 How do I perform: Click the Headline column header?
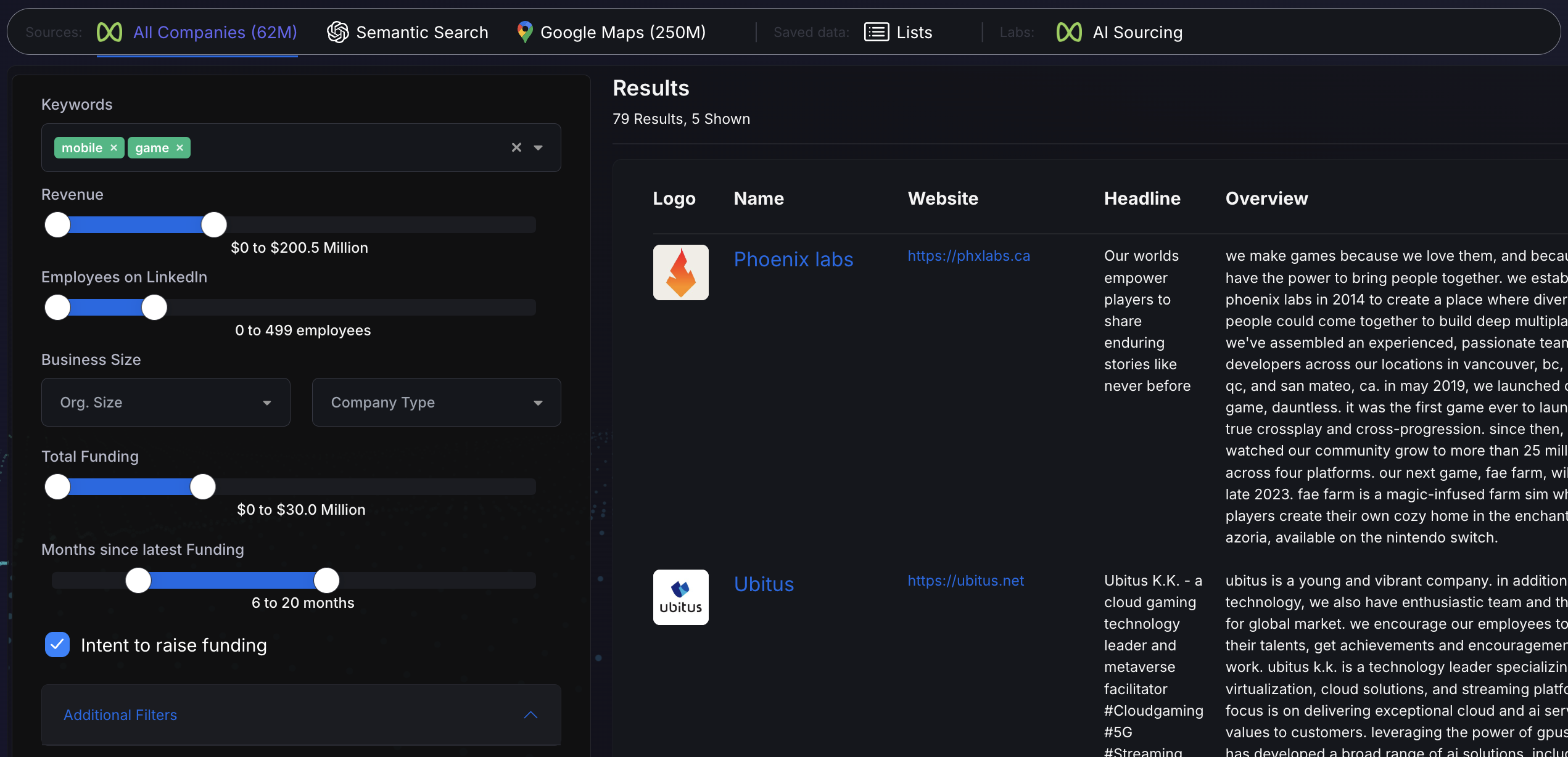pos(1142,198)
